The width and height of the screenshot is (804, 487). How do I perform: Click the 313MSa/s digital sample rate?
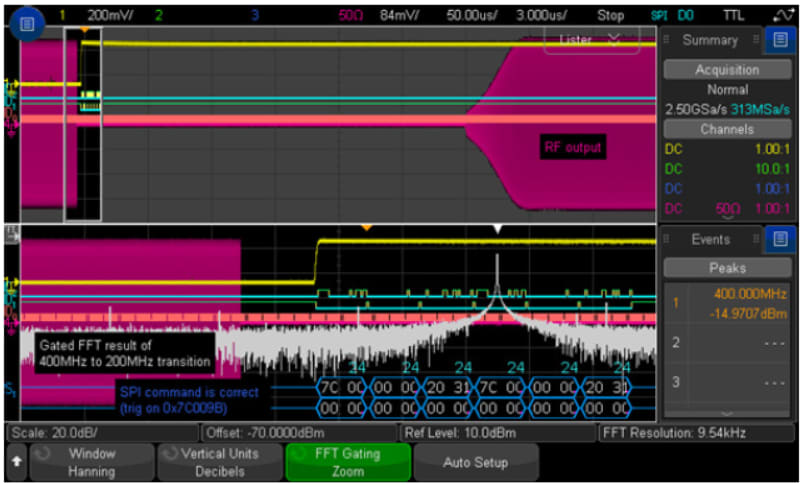pyautogui.click(x=760, y=109)
